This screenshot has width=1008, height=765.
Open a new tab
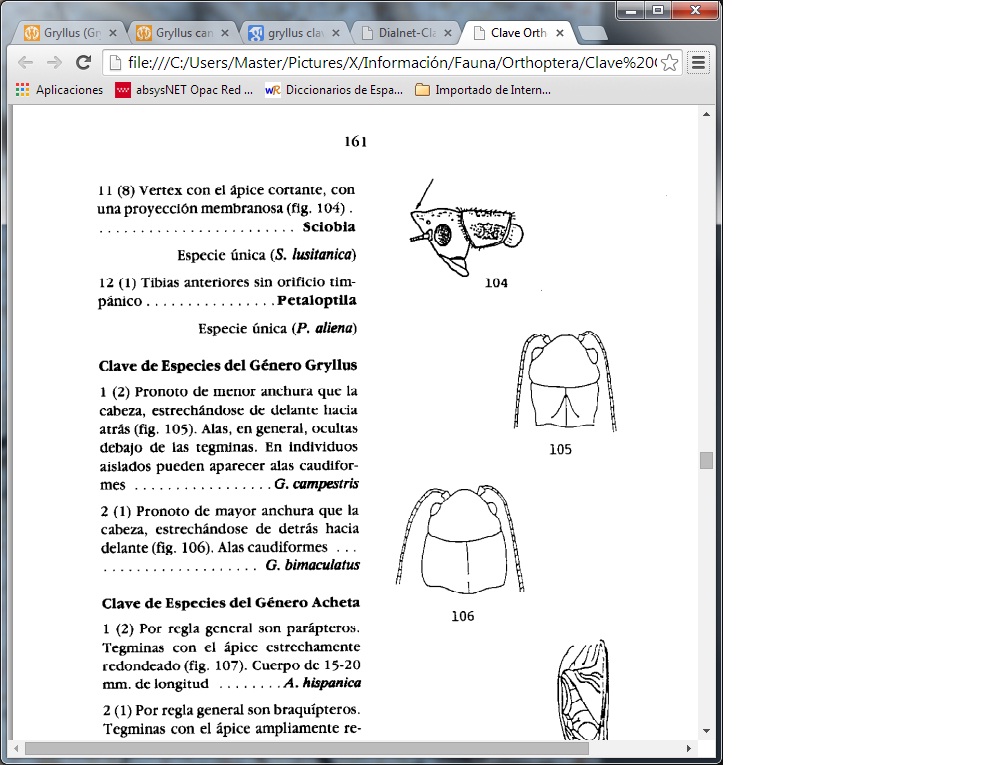click(x=592, y=33)
